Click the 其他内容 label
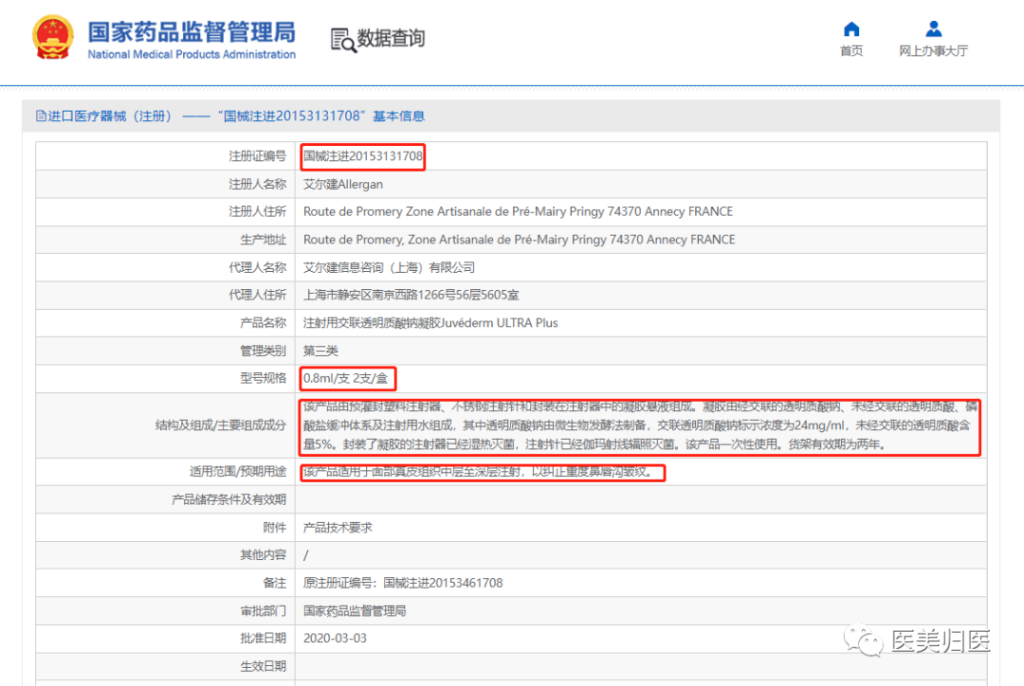 pos(263,555)
